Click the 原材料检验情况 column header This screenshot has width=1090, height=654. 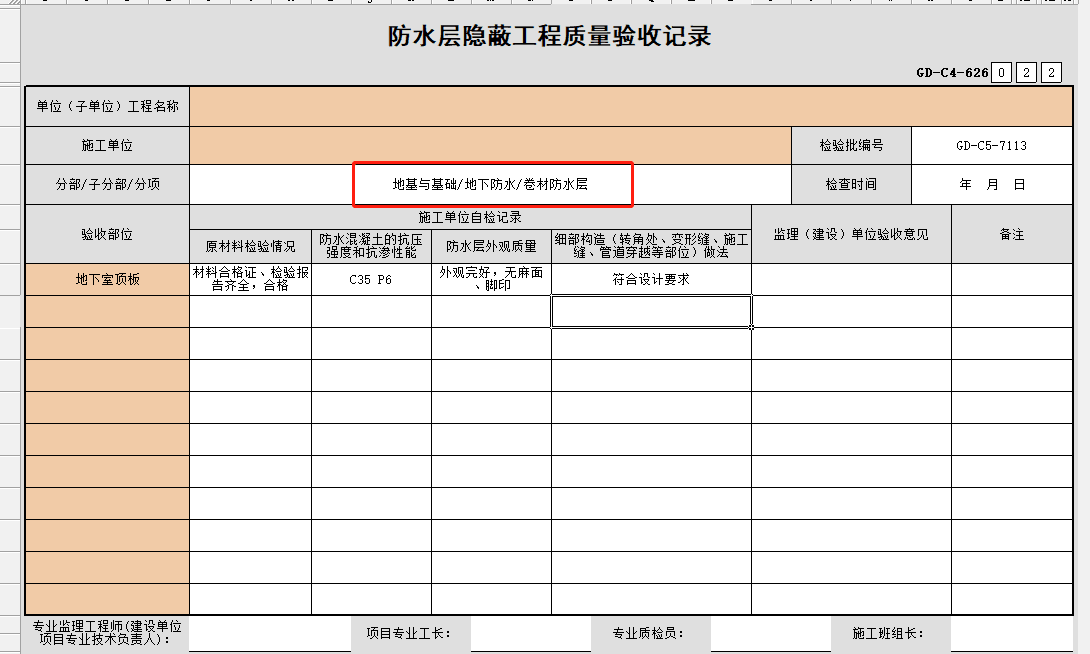click(250, 246)
